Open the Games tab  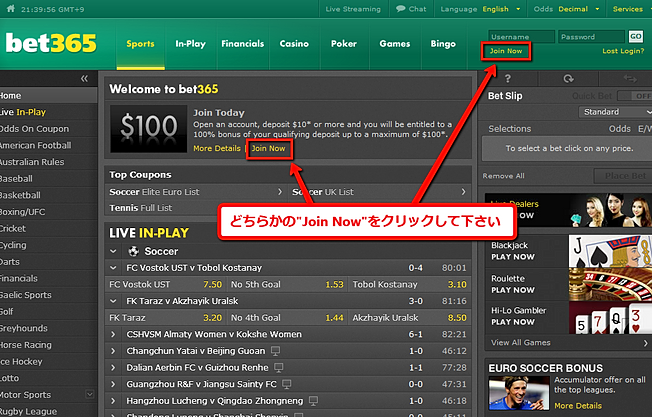pyautogui.click(x=395, y=44)
